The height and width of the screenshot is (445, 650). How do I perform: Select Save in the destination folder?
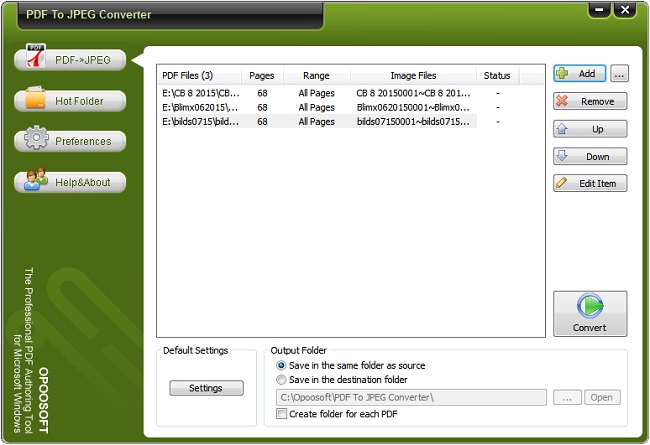[x=342, y=379]
